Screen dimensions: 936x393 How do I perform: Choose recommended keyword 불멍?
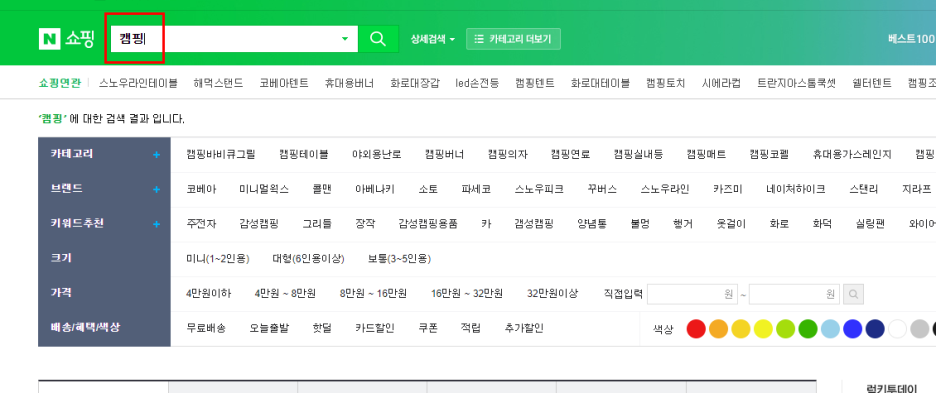tap(640, 224)
